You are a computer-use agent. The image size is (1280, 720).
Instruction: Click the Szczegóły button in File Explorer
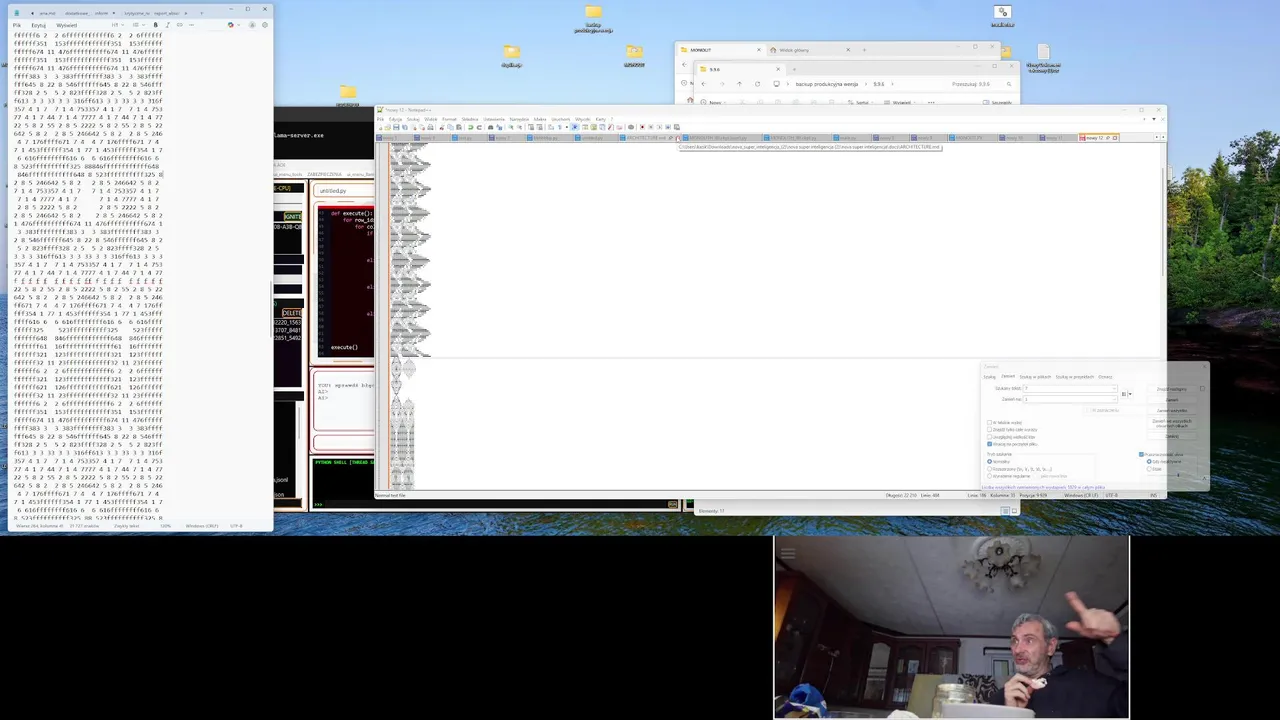coord(997,102)
